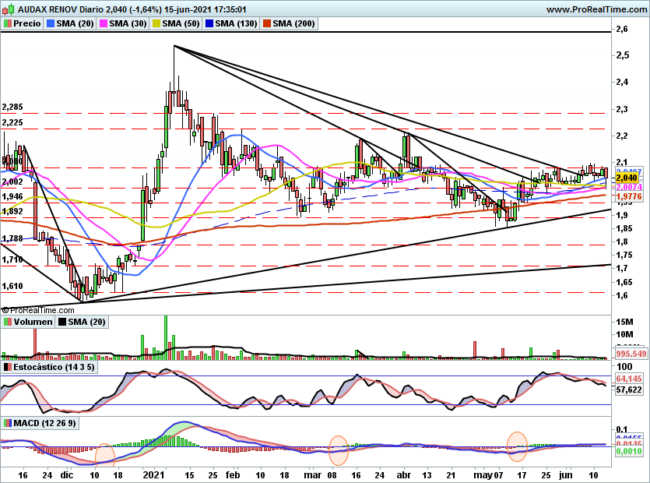The height and width of the screenshot is (483, 650).
Task: Select the dark-blue SMA (130) legend item
Action: pos(231,24)
